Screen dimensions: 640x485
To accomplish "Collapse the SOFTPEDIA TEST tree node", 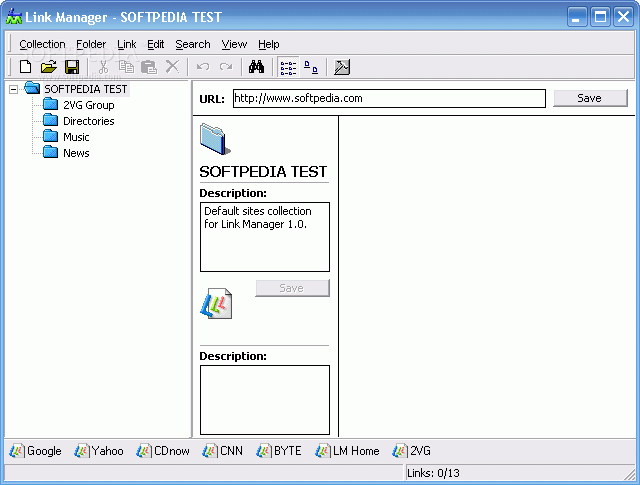I will coord(13,89).
